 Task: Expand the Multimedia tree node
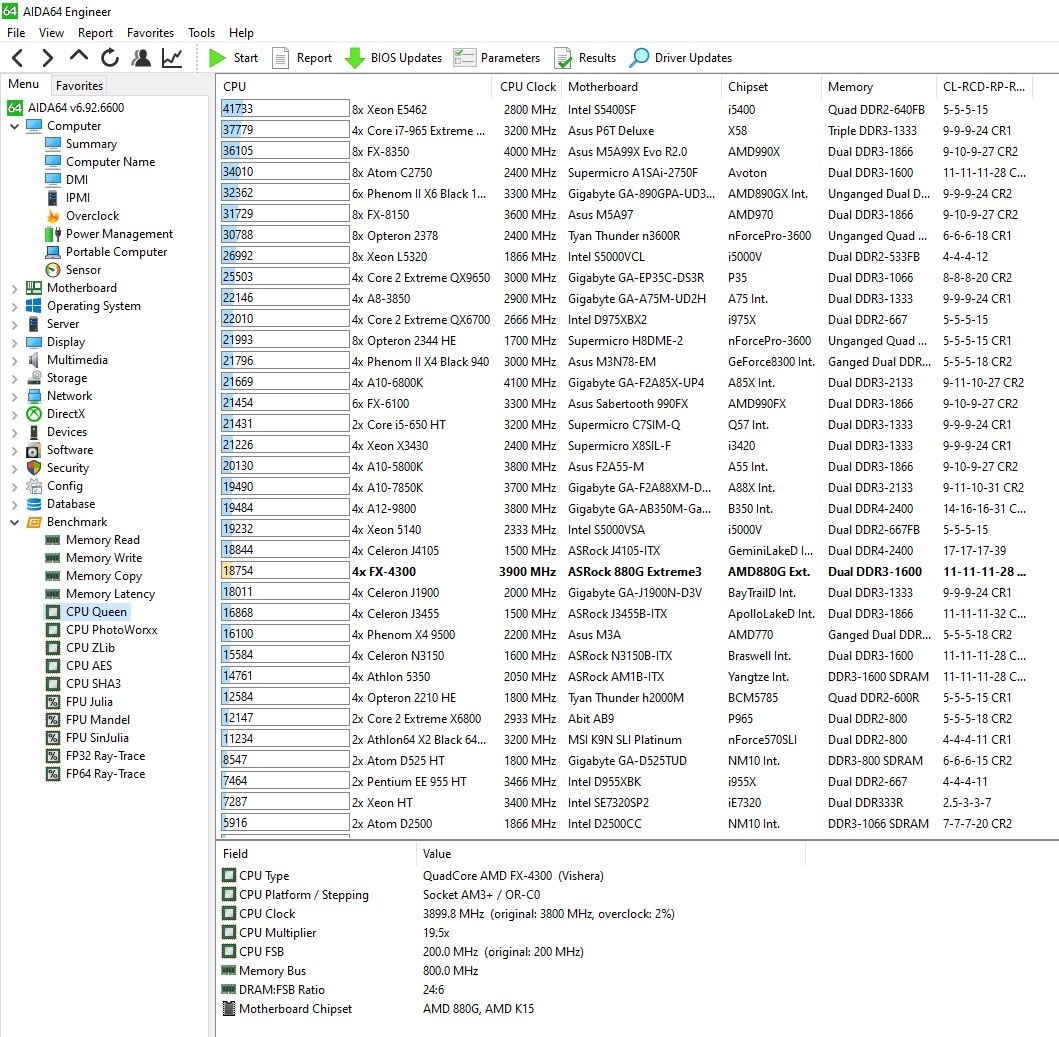14,360
